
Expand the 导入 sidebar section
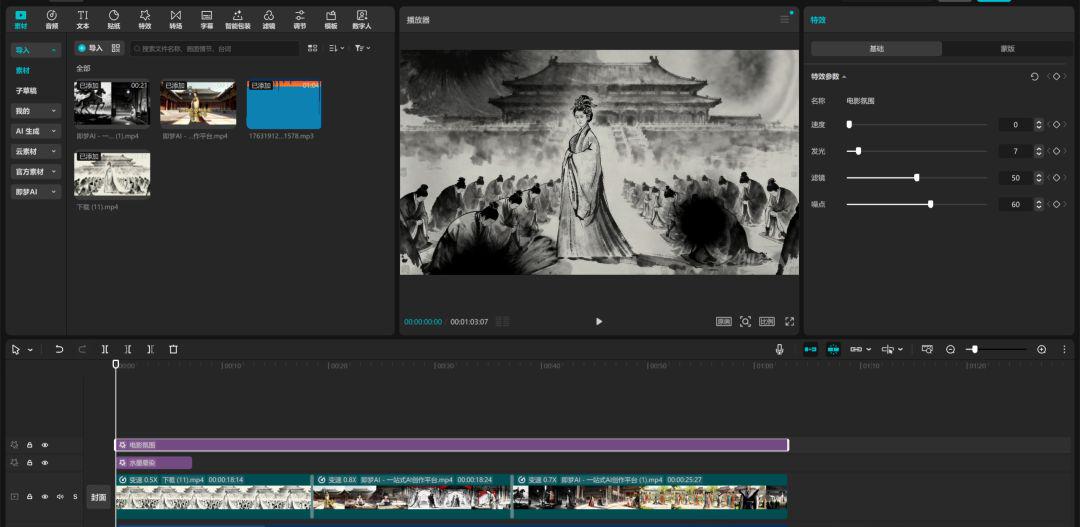point(36,50)
